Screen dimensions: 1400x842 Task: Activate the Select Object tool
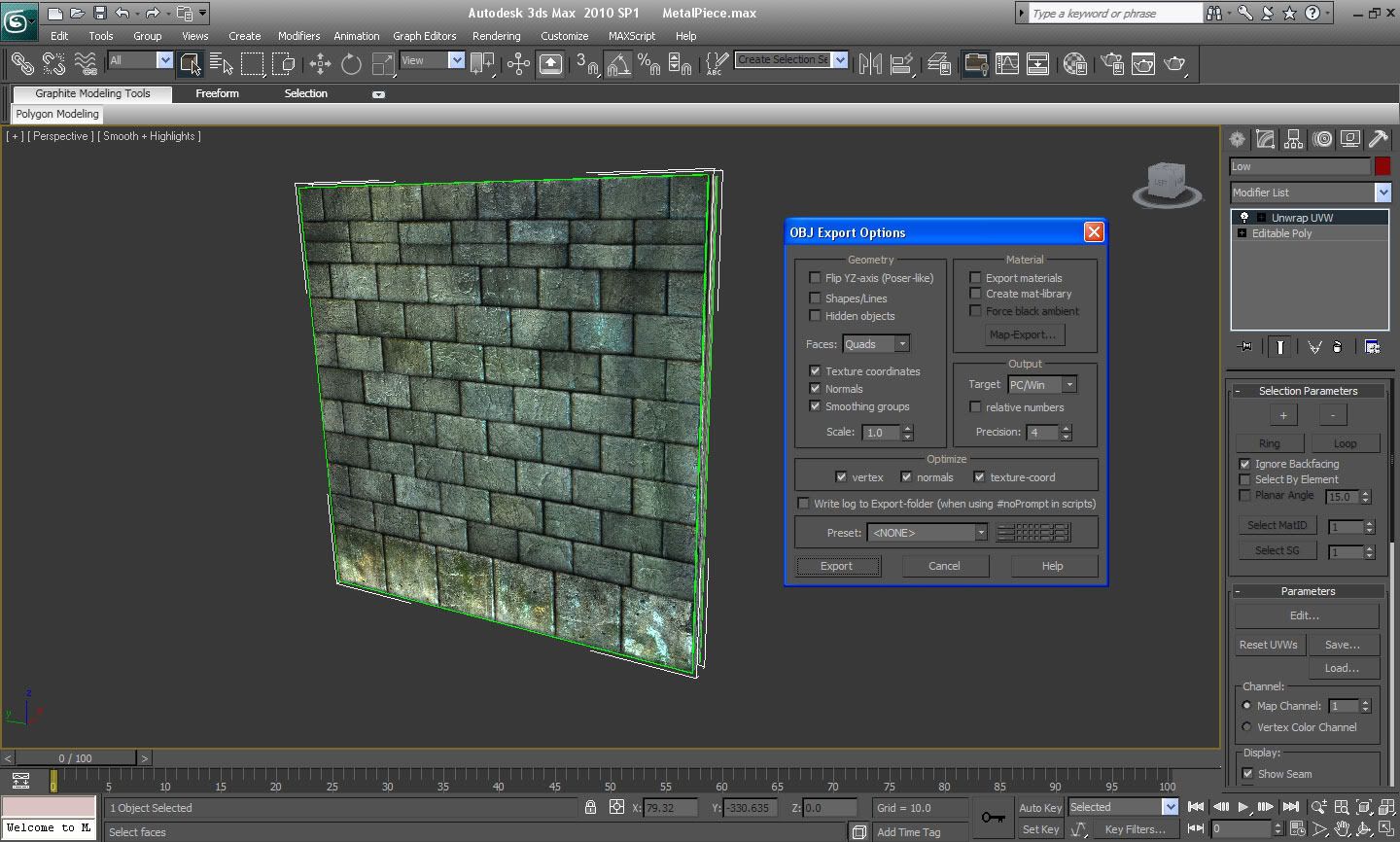click(191, 64)
